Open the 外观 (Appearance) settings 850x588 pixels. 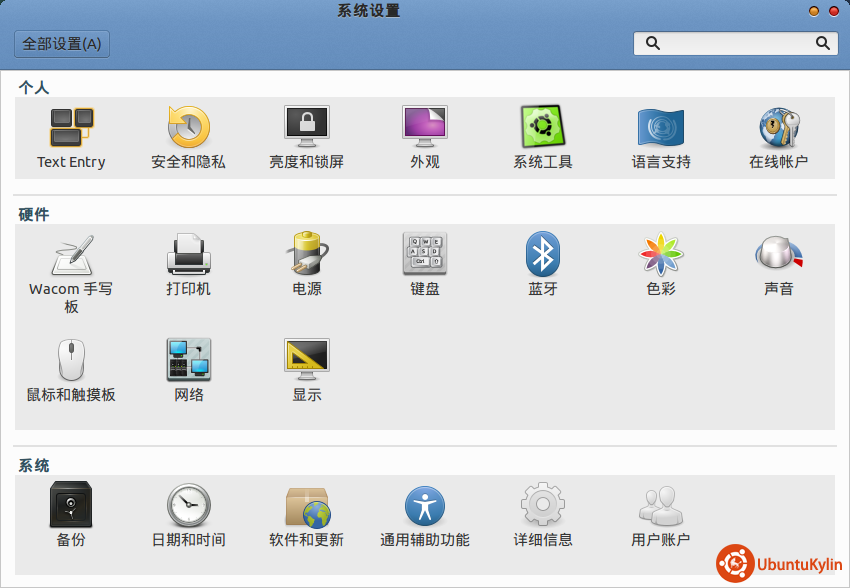pos(424,129)
